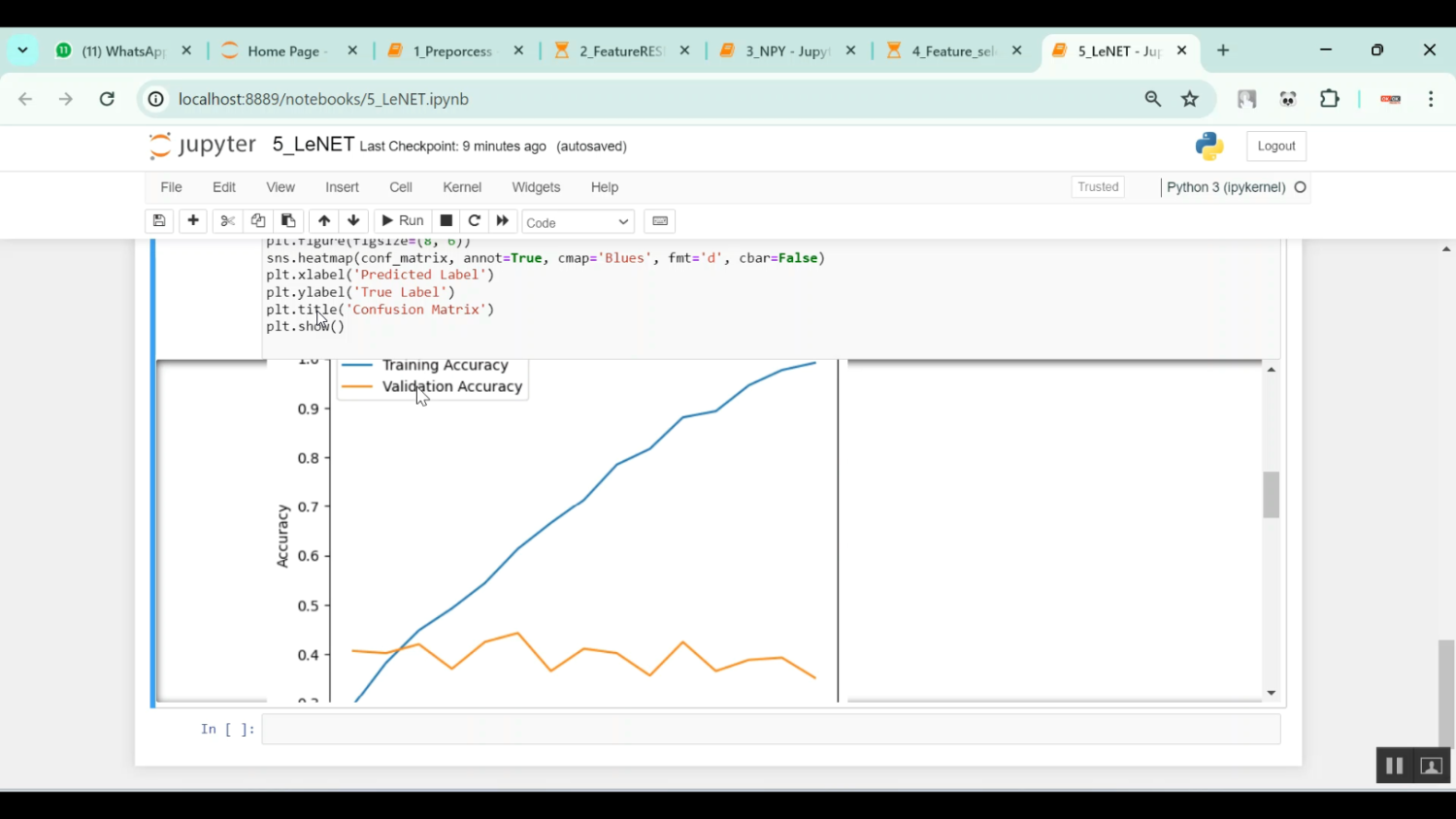The image size is (1456, 819).
Task: Open the command palette keyboard icon
Action: click(x=660, y=221)
